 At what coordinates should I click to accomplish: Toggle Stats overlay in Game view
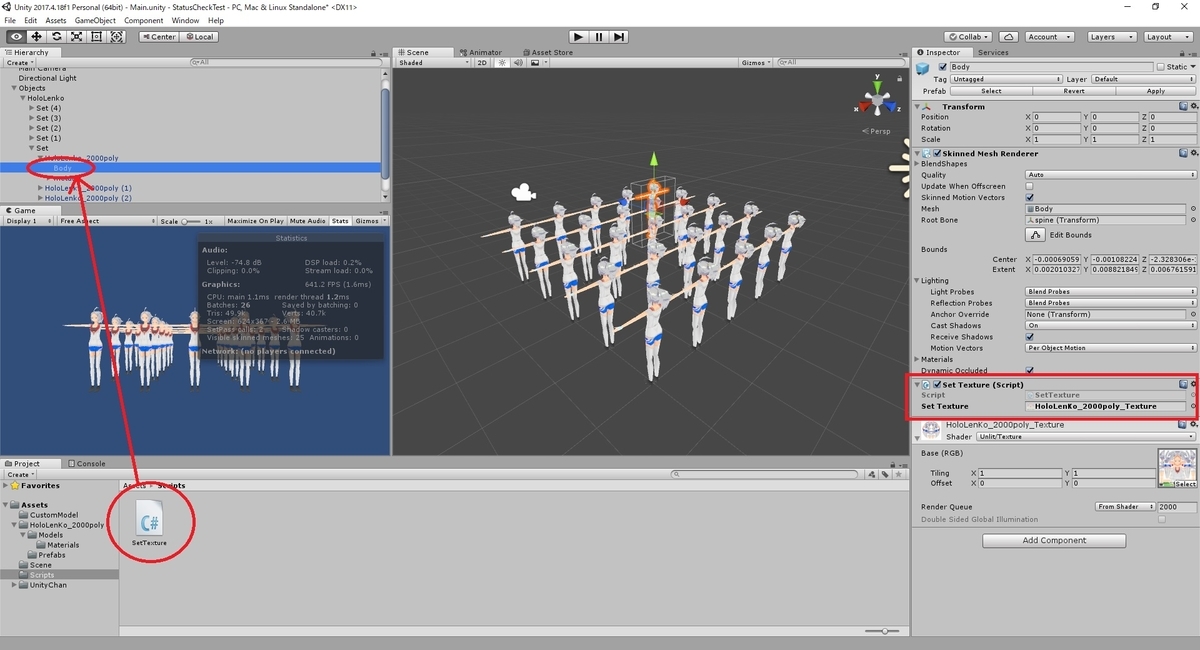340,221
